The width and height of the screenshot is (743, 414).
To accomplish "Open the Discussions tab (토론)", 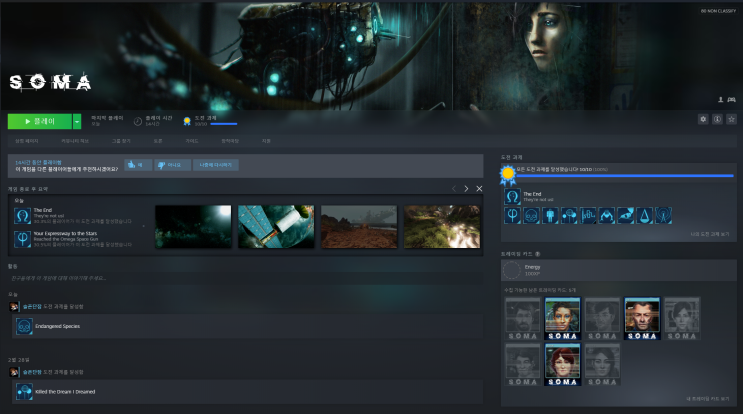I will tap(158, 141).
